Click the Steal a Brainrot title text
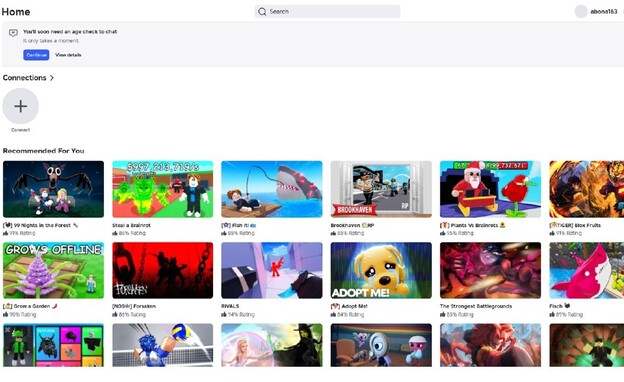Image resolution: width=624 pixels, height=382 pixels. (131, 225)
